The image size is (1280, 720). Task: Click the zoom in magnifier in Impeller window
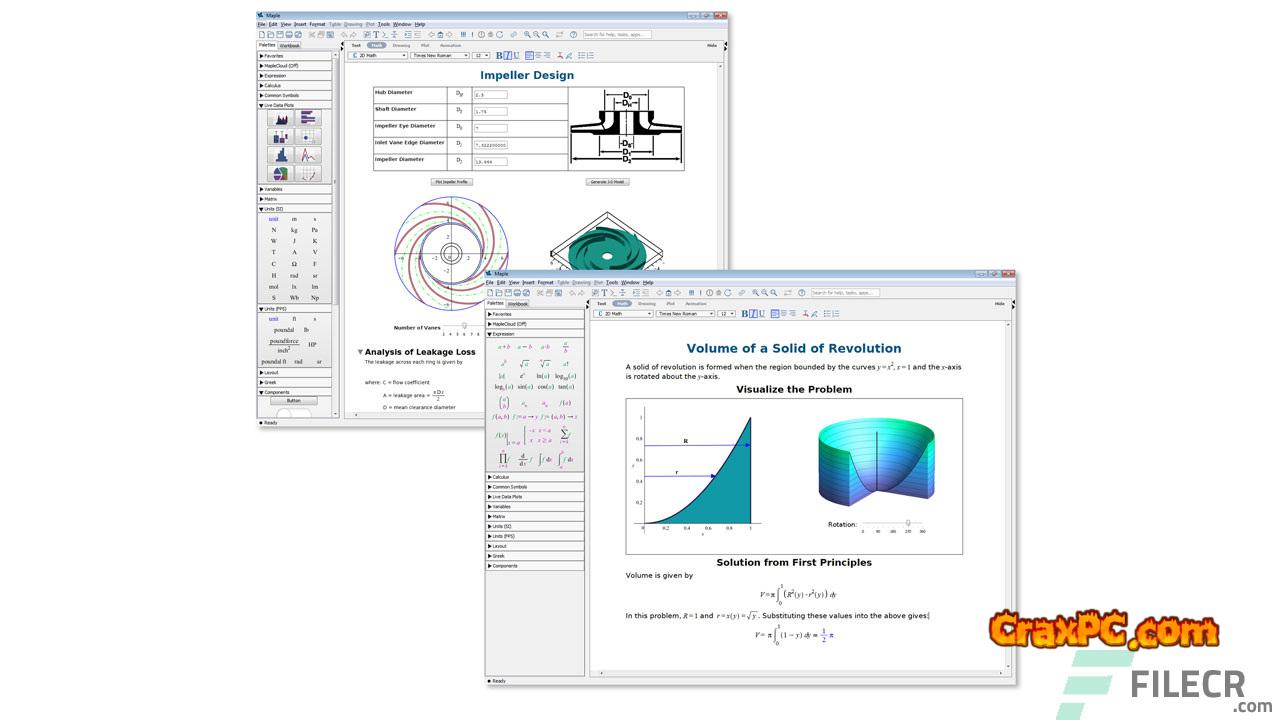[x=527, y=34]
